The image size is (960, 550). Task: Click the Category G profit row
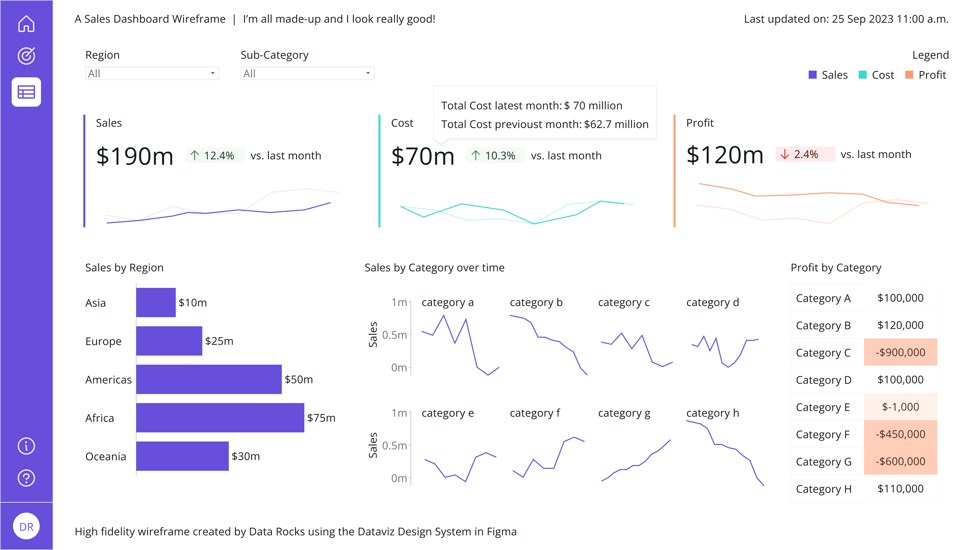pyautogui.click(x=864, y=461)
